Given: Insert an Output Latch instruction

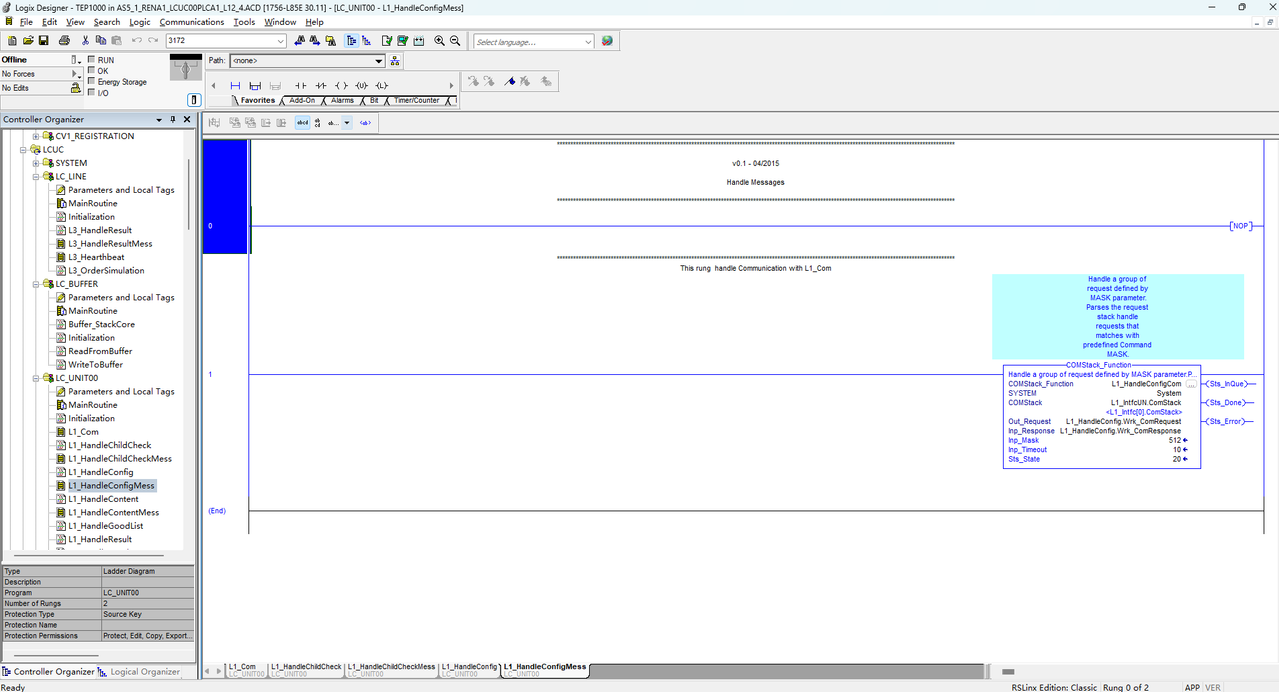Looking at the screenshot, I should tap(381, 85).
